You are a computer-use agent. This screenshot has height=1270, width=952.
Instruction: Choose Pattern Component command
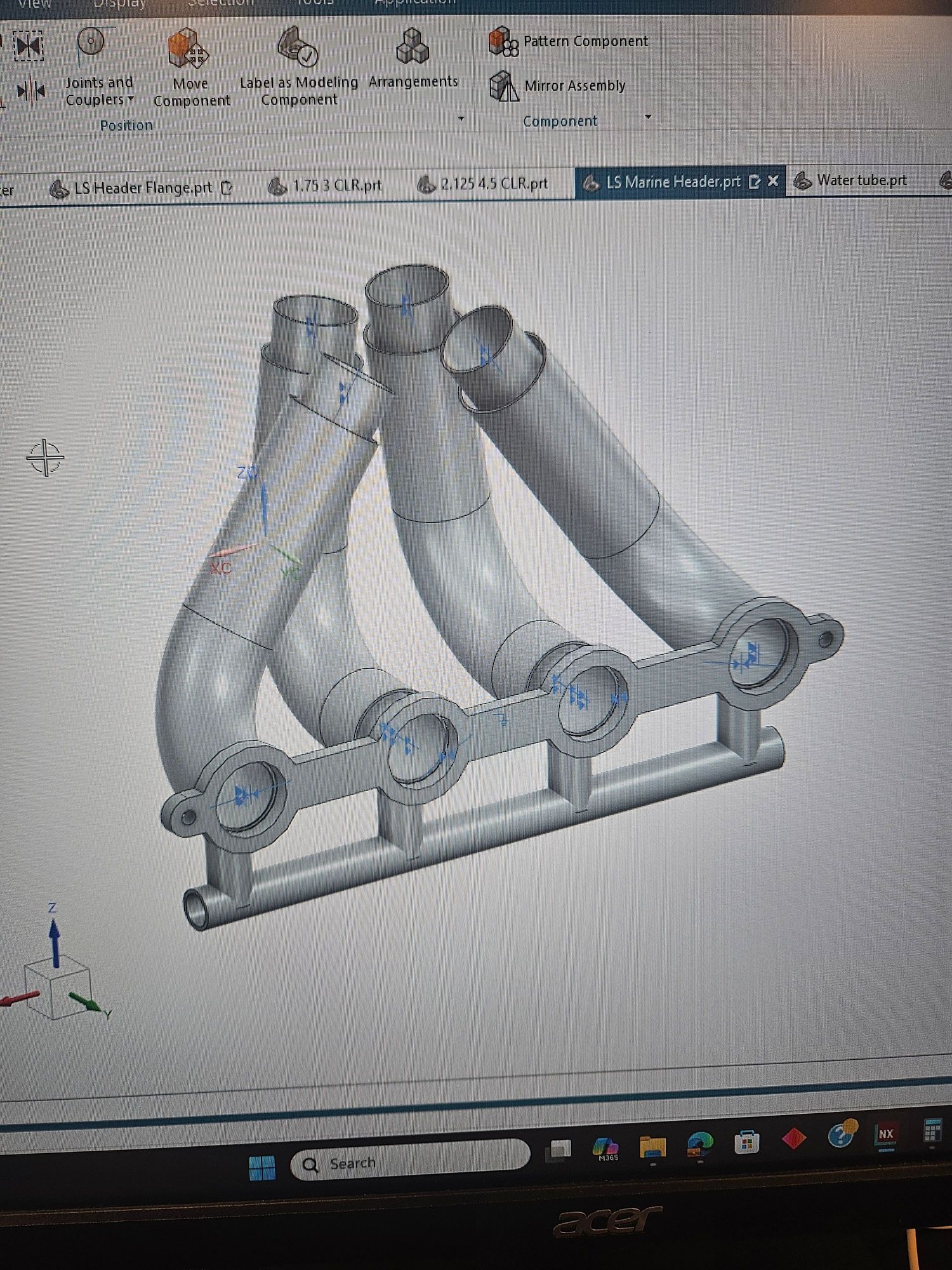568,41
